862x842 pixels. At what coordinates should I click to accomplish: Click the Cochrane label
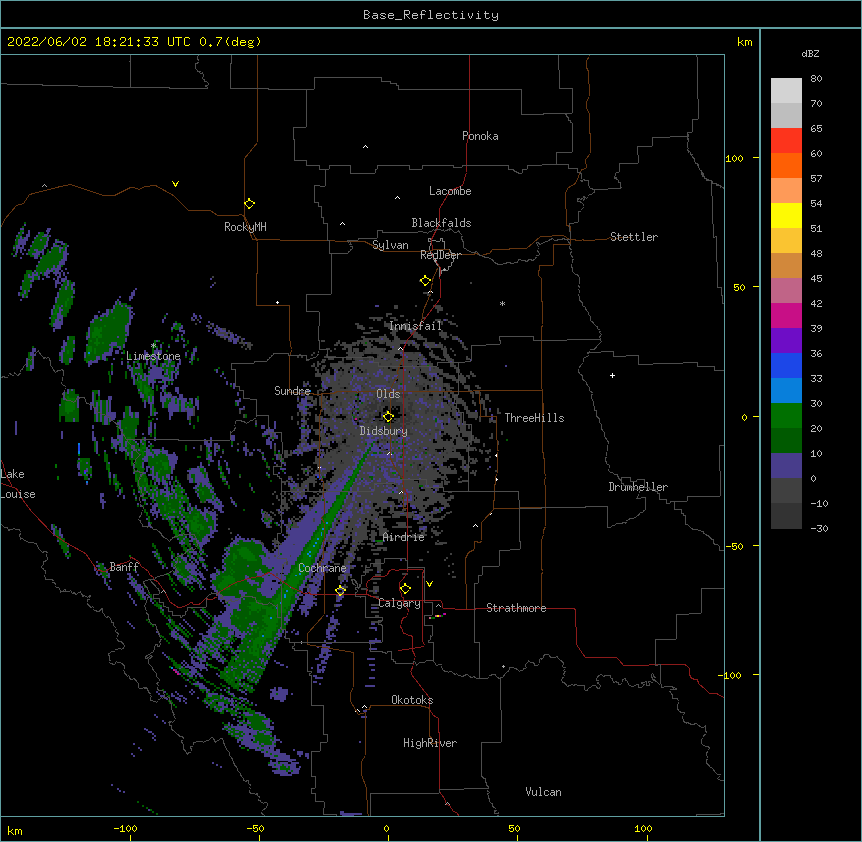322,568
